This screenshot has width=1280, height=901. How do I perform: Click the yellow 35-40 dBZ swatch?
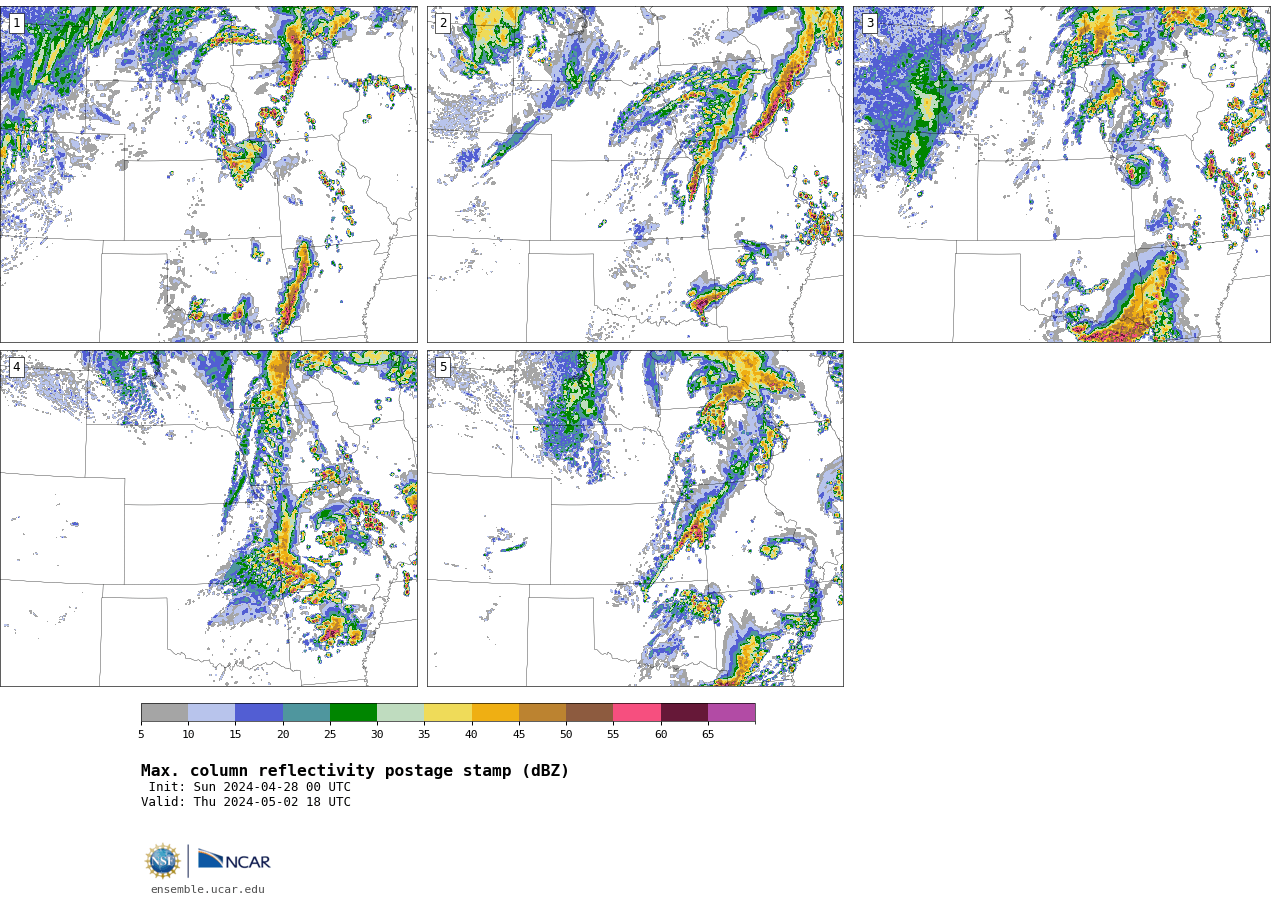click(x=448, y=713)
